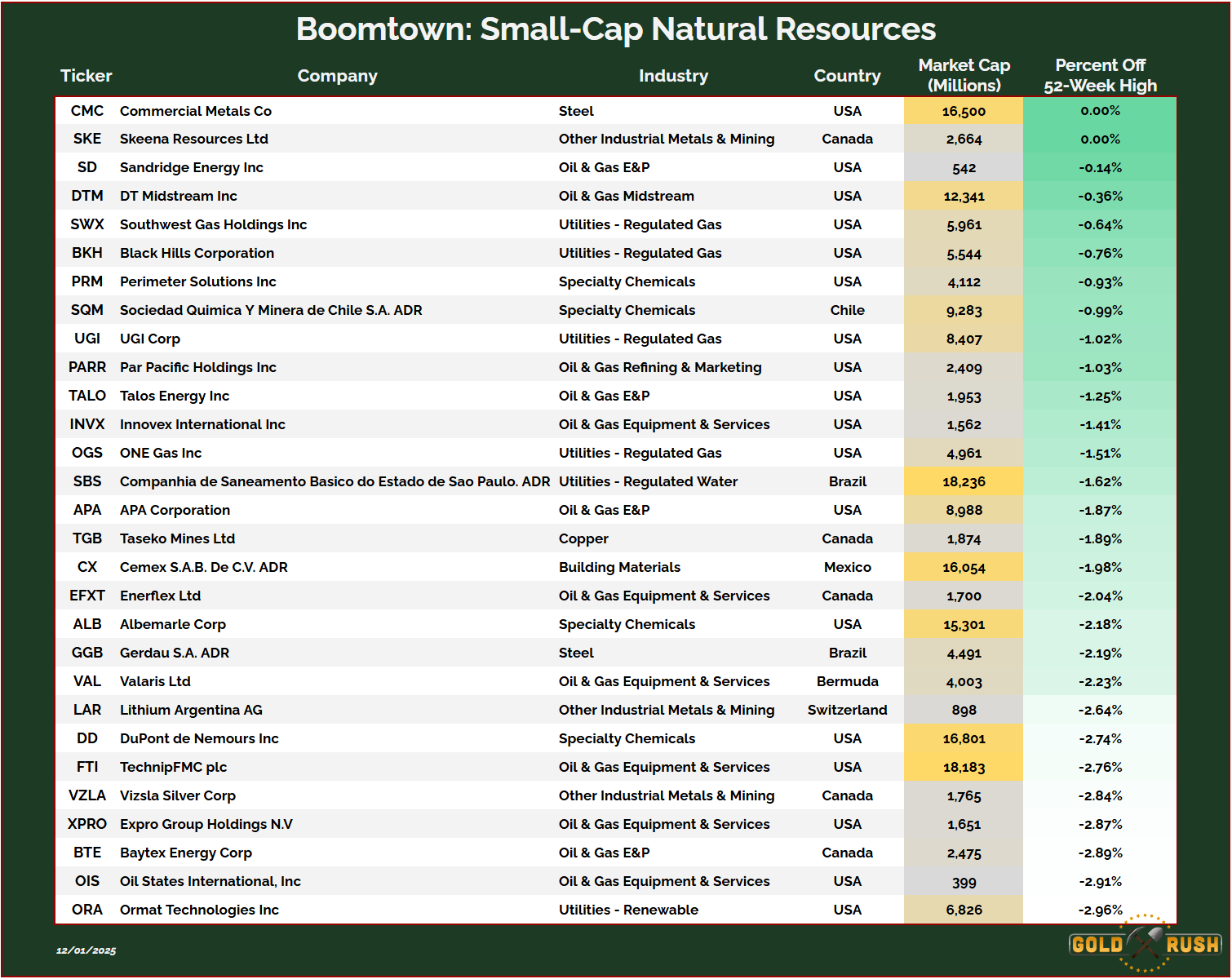Select the Boomtown title heading
Image resolution: width=1232 pixels, height=979 pixels.
pyautogui.click(x=615, y=29)
